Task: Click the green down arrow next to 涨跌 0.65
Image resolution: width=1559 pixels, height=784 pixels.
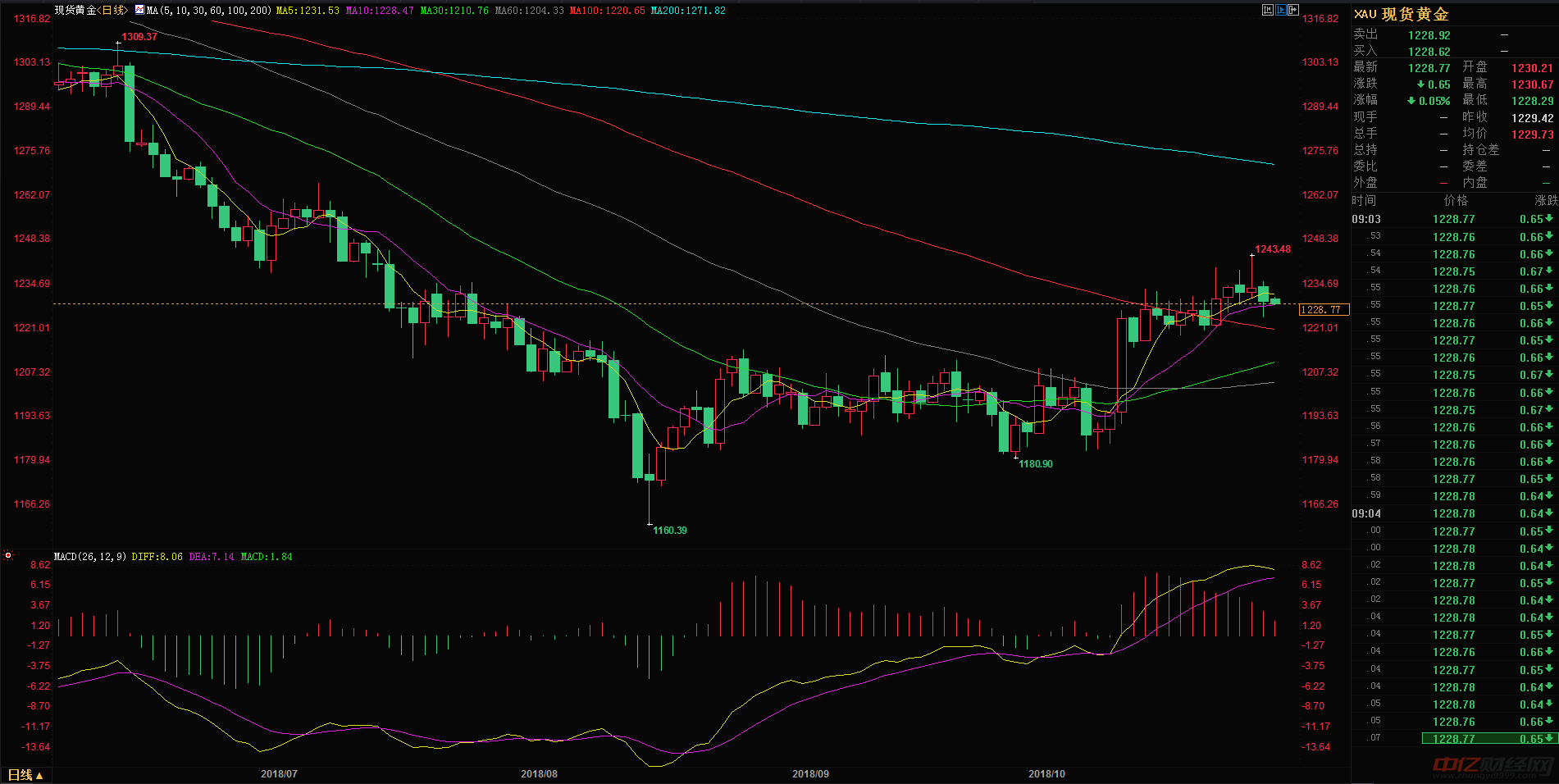Action: point(1420,84)
